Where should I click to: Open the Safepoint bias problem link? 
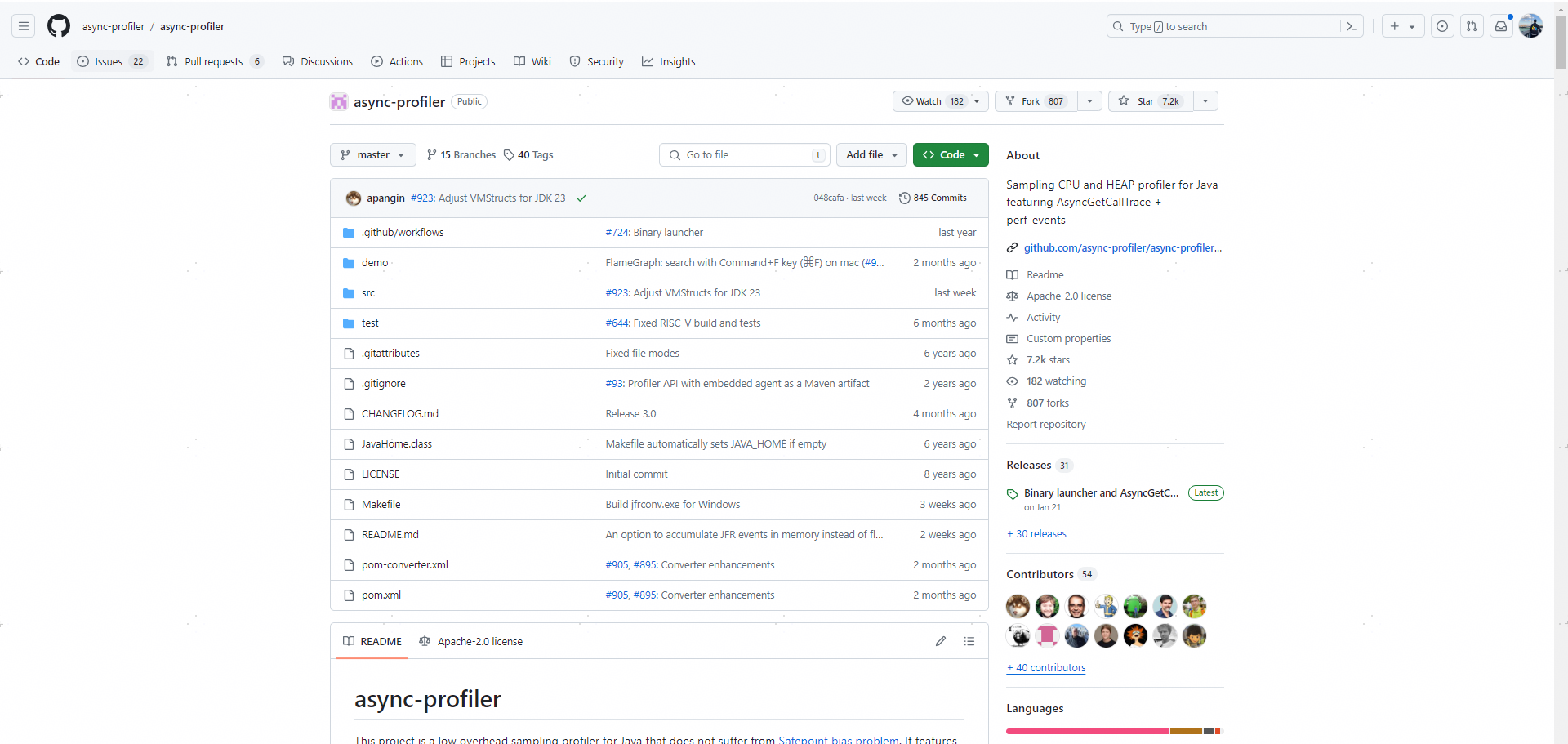[x=839, y=739]
